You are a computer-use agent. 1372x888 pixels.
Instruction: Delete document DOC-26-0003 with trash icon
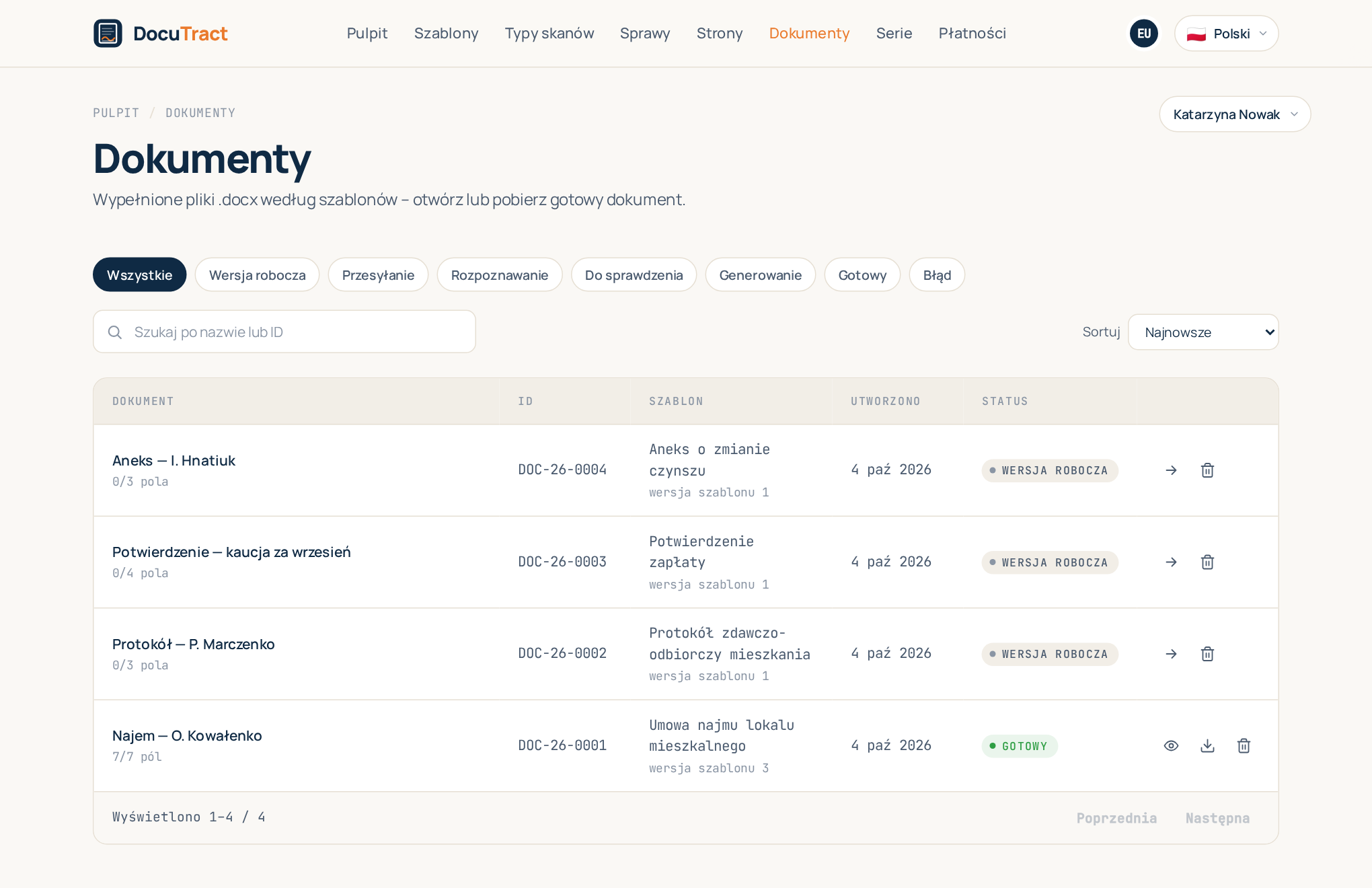[x=1207, y=562]
